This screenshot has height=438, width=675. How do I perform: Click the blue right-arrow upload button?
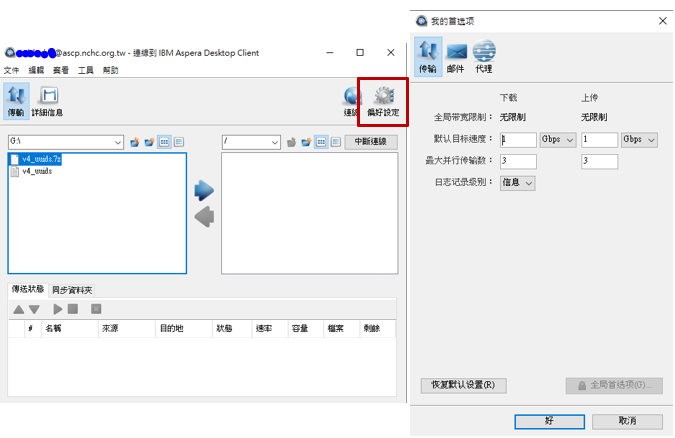pyautogui.click(x=204, y=190)
